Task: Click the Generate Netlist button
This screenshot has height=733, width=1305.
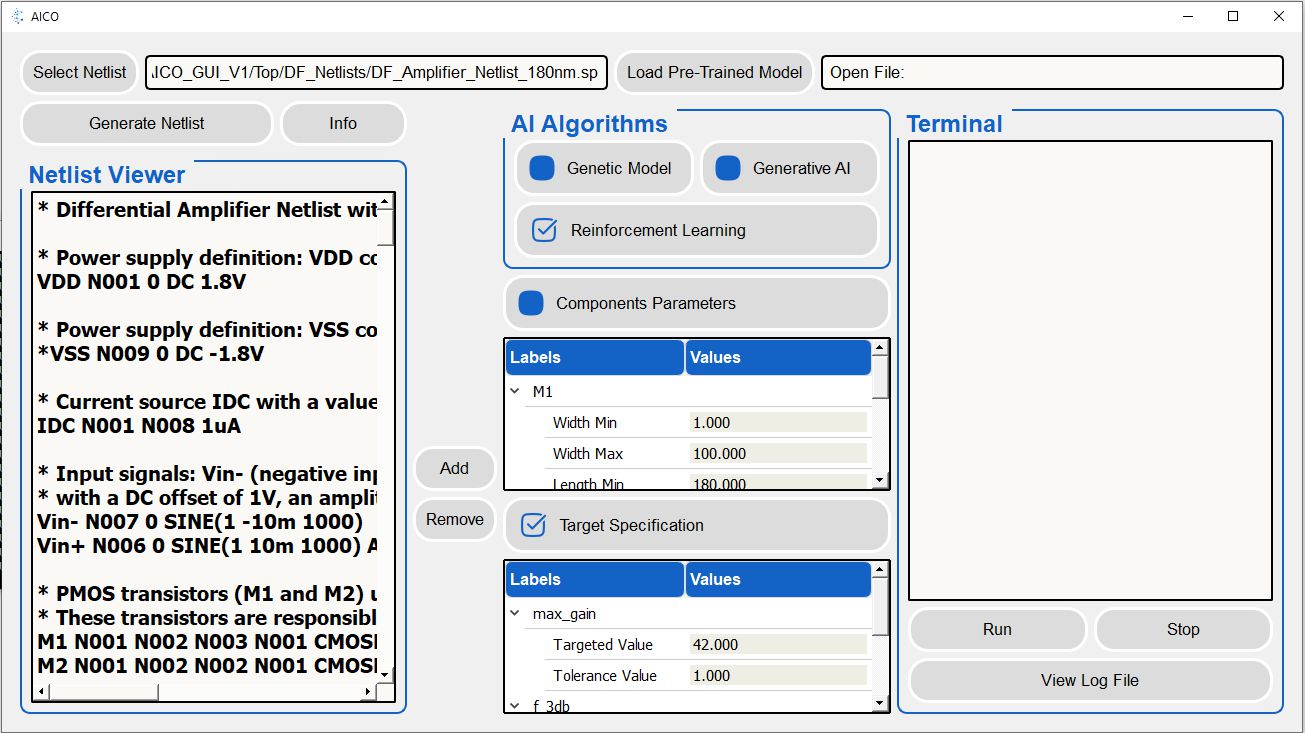Action: 146,123
